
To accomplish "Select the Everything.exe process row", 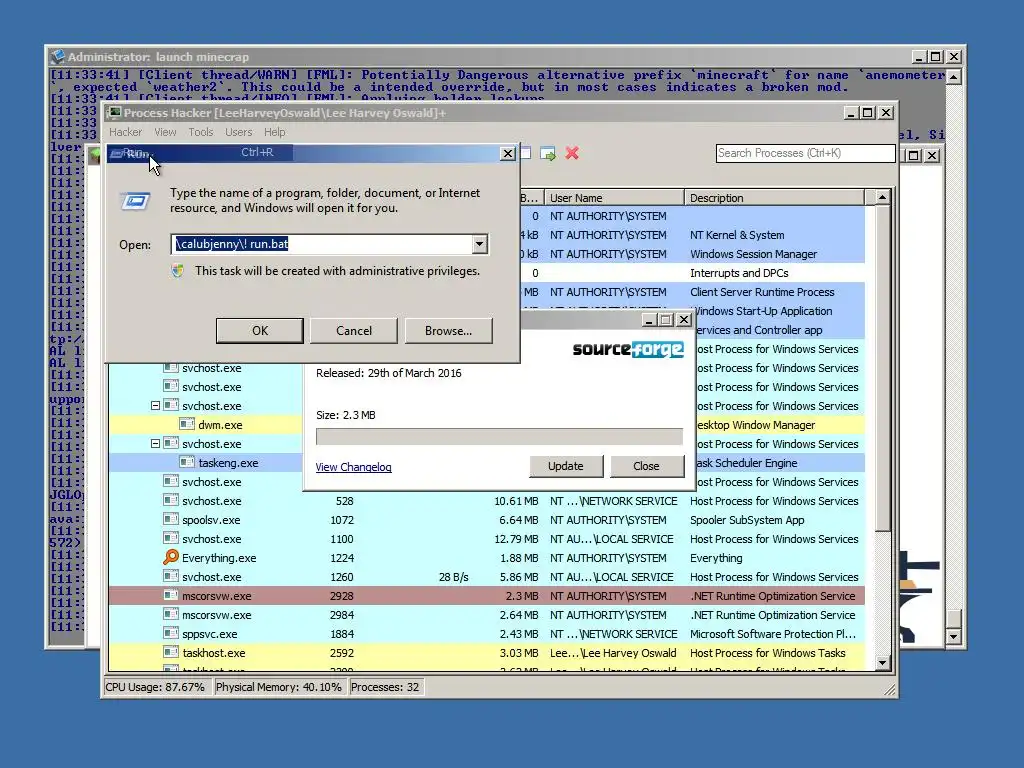I will point(487,558).
